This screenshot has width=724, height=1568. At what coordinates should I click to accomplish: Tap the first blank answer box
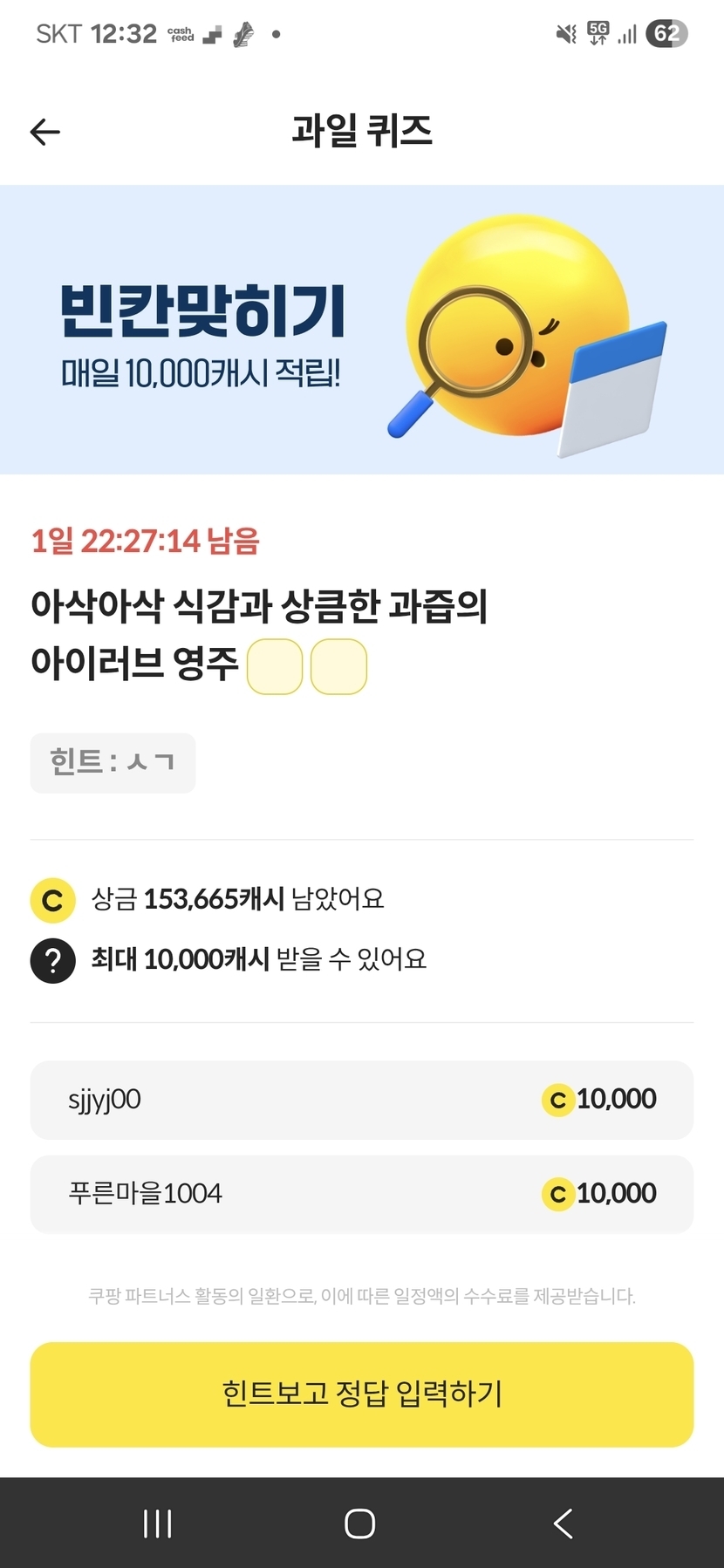pyautogui.click(x=275, y=666)
